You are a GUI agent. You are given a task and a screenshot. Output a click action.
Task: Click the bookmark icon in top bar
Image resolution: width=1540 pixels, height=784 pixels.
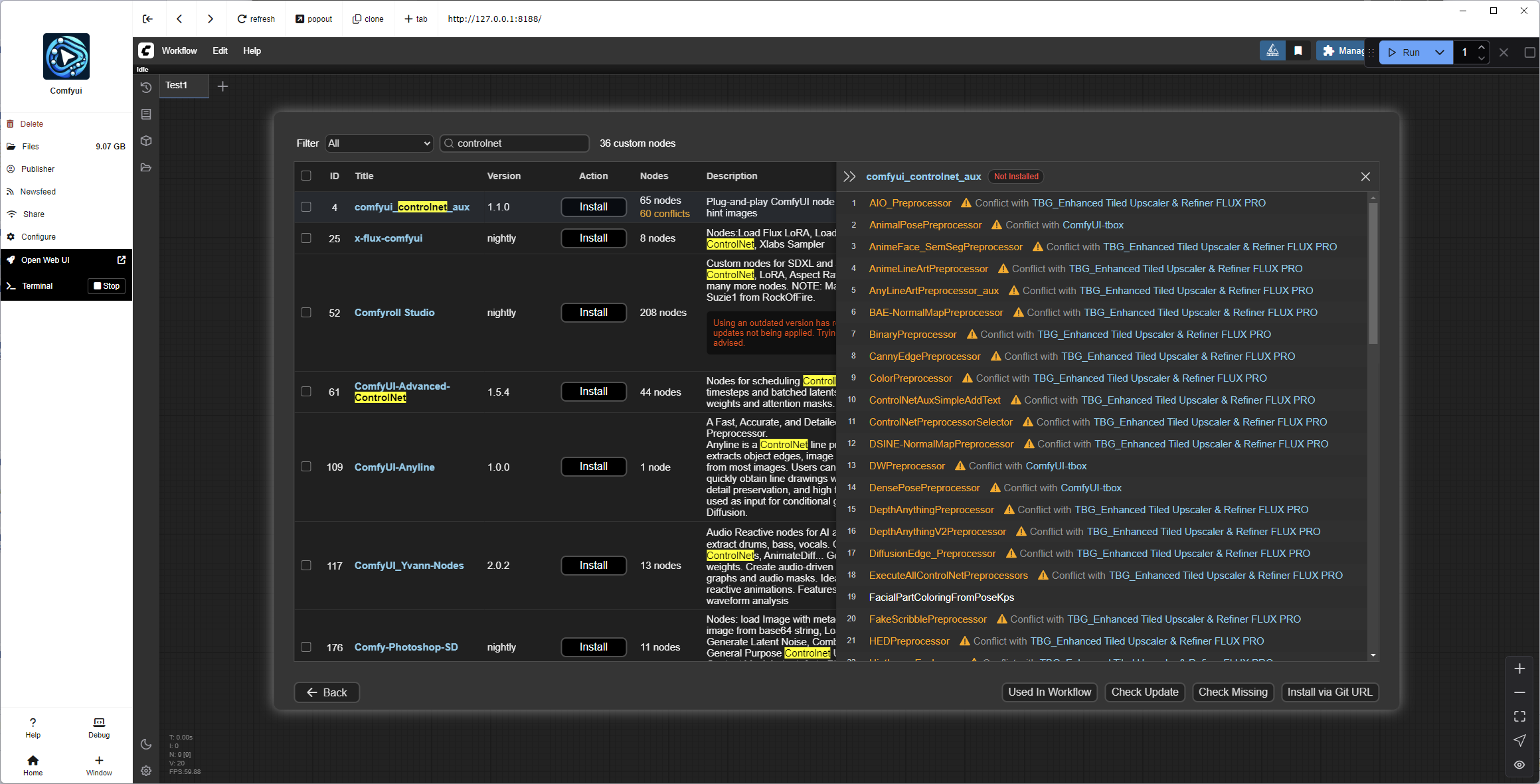[x=1298, y=51]
